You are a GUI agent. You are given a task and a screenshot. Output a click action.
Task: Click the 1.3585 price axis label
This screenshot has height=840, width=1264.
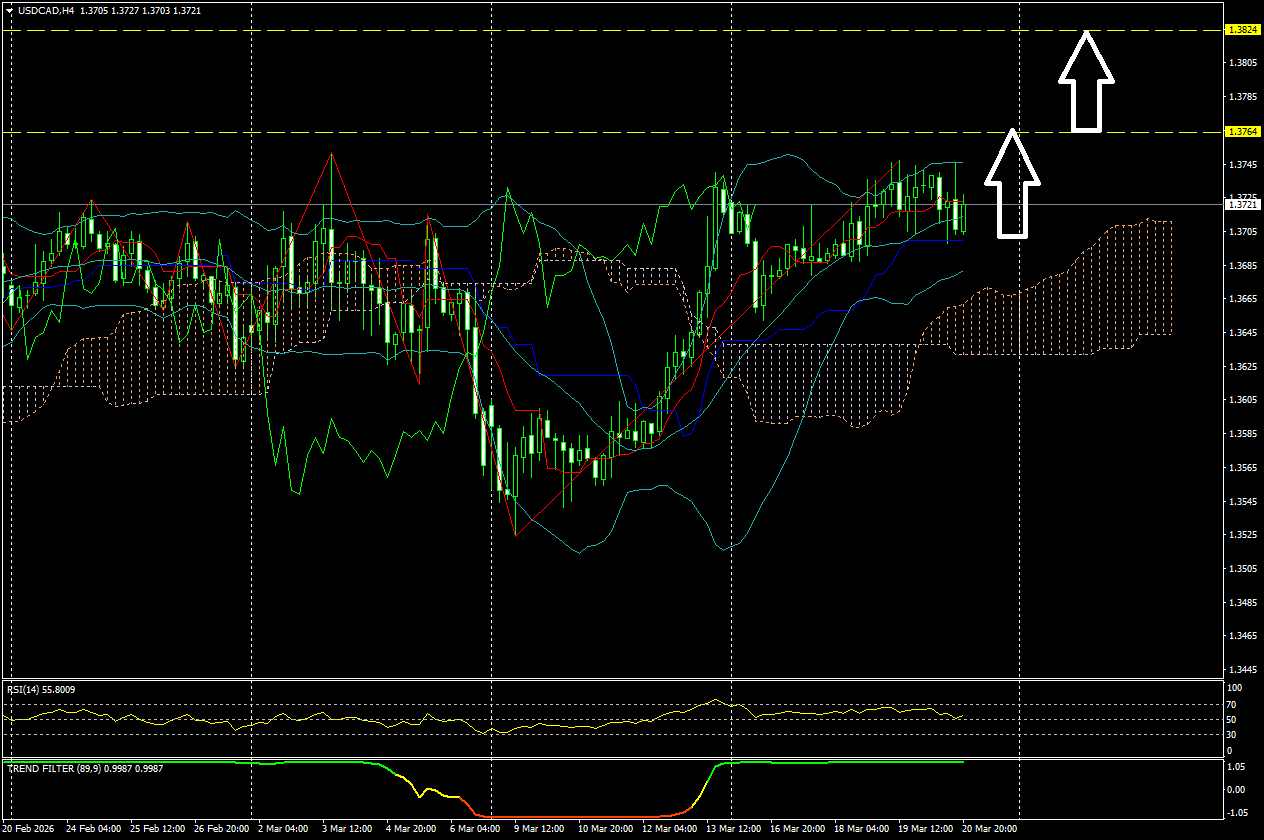(1242, 434)
